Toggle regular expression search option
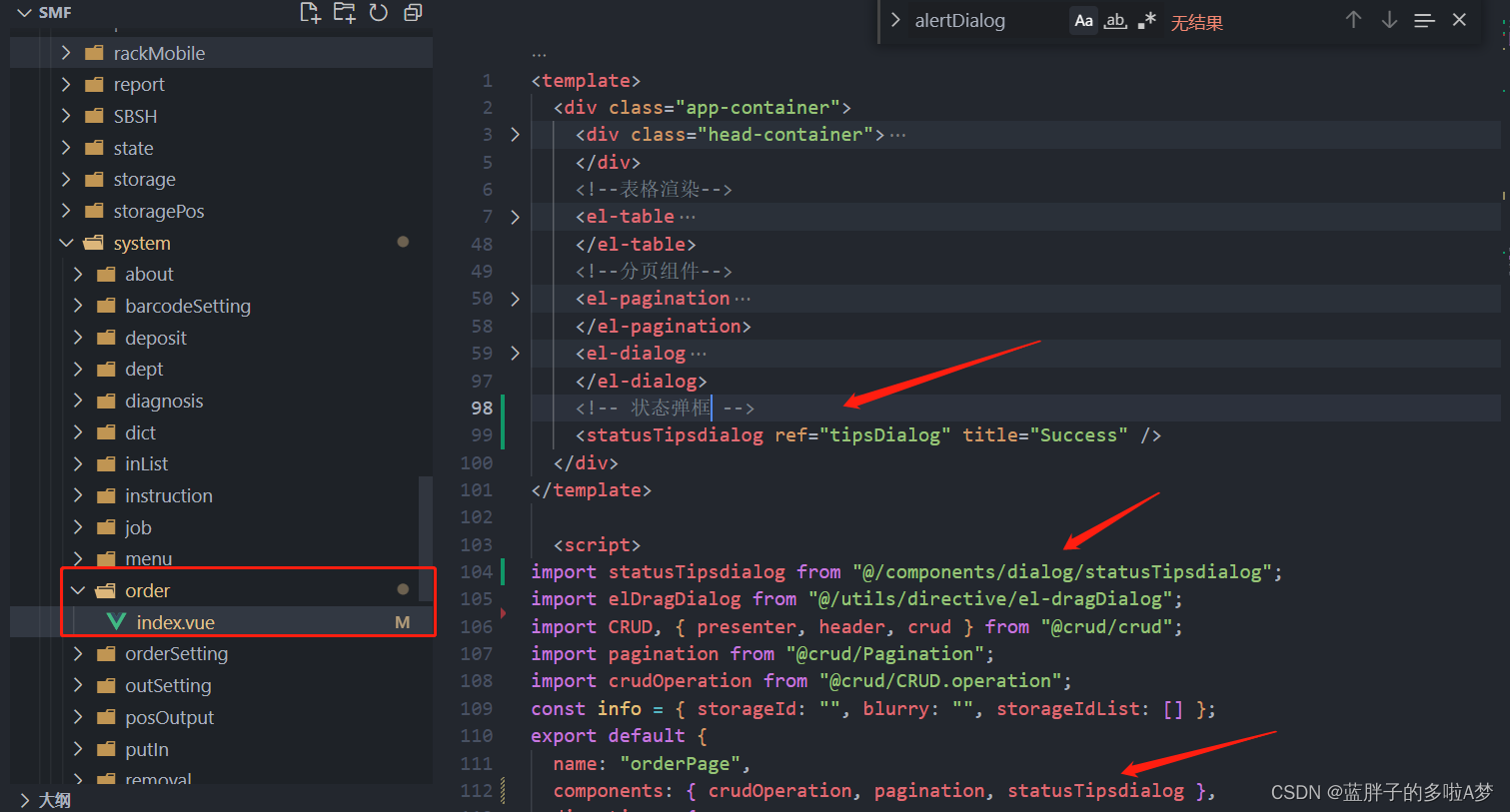Image resolution: width=1510 pixels, height=812 pixels. click(x=1147, y=21)
